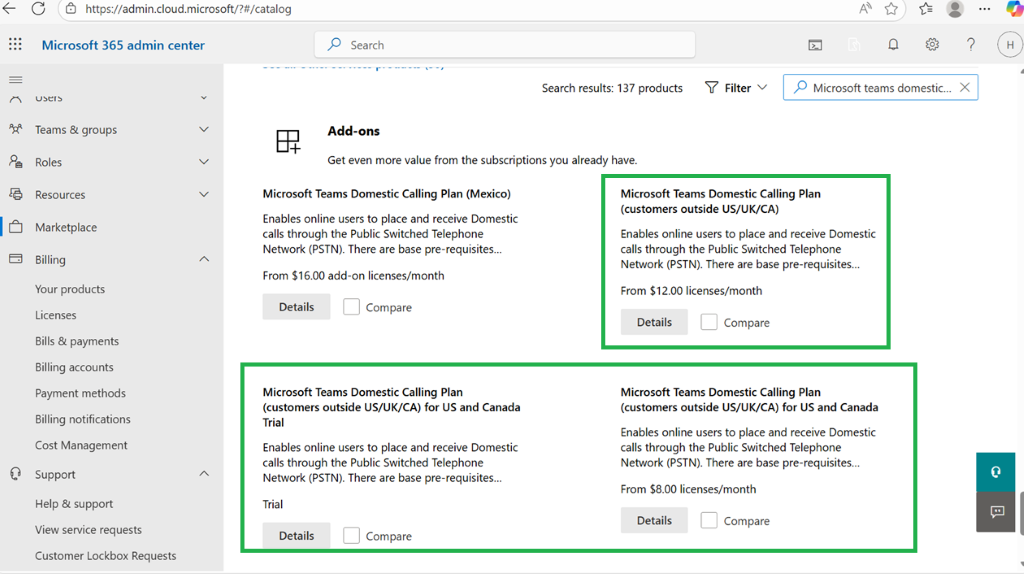Check Compare for US and Canada Trial plan
Screen dimensions: 1024x574
pos(351,535)
